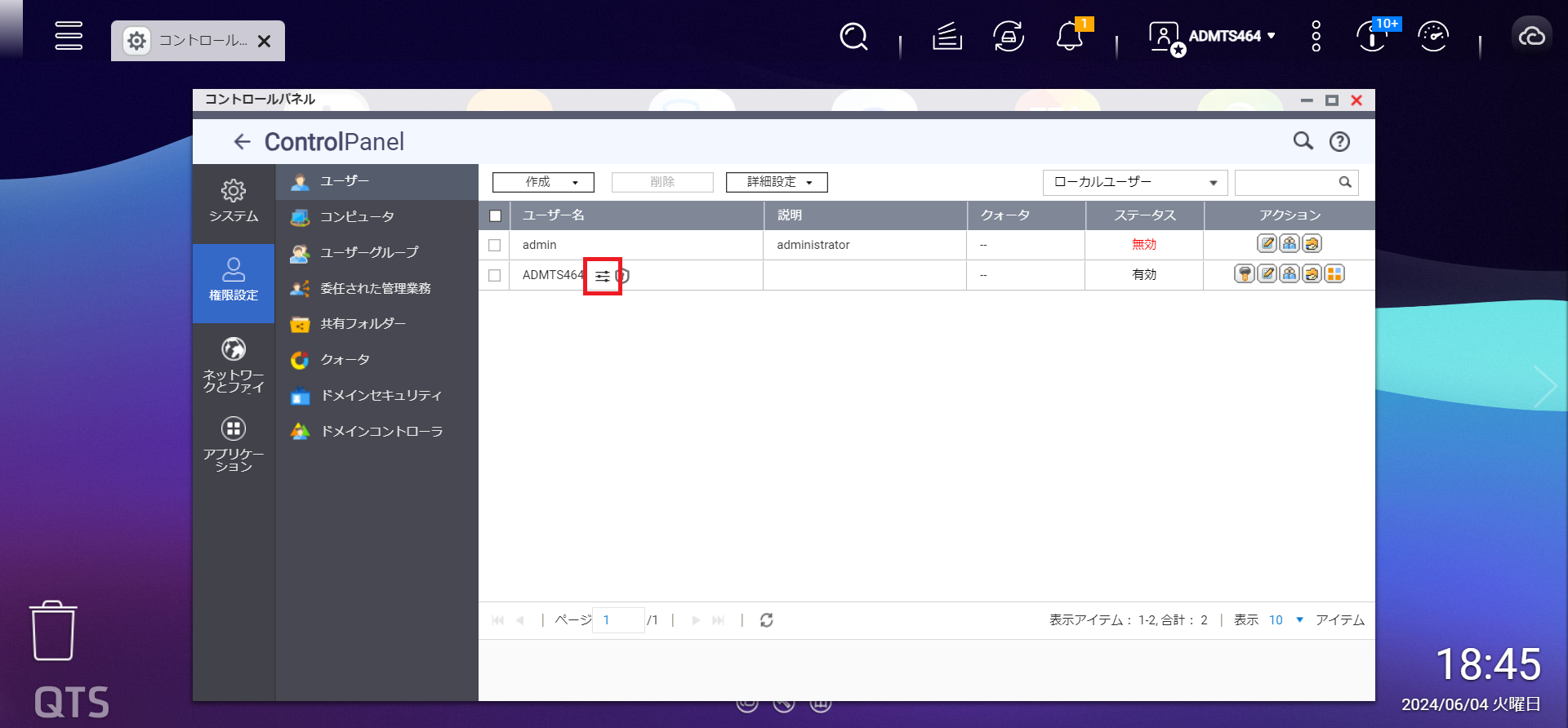
Task: Select ネットワークとファイル category in sidebar
Action: [x=234, y=365]
